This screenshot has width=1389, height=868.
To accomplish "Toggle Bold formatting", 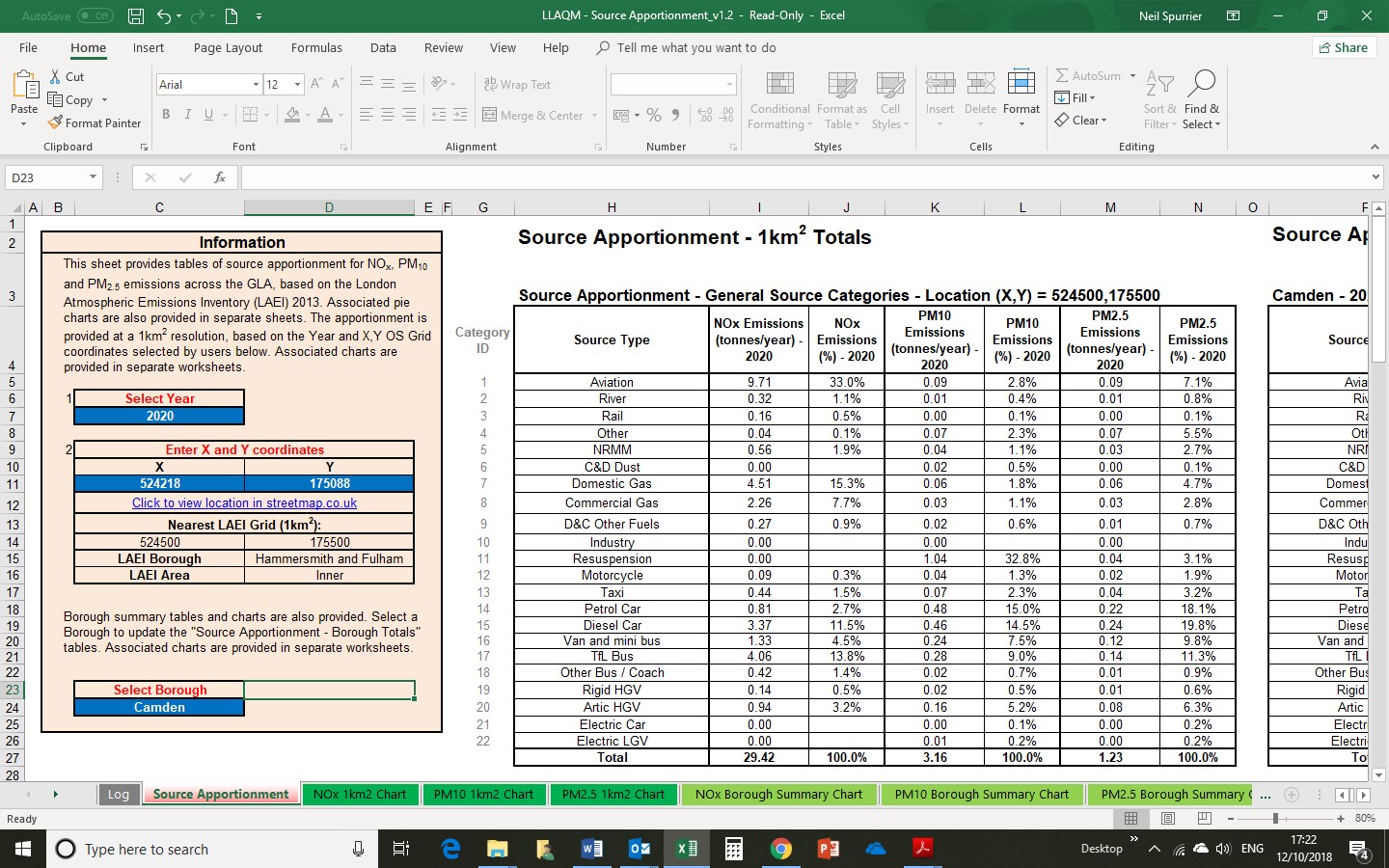I will pyautogui.click(x=166, y=115).
